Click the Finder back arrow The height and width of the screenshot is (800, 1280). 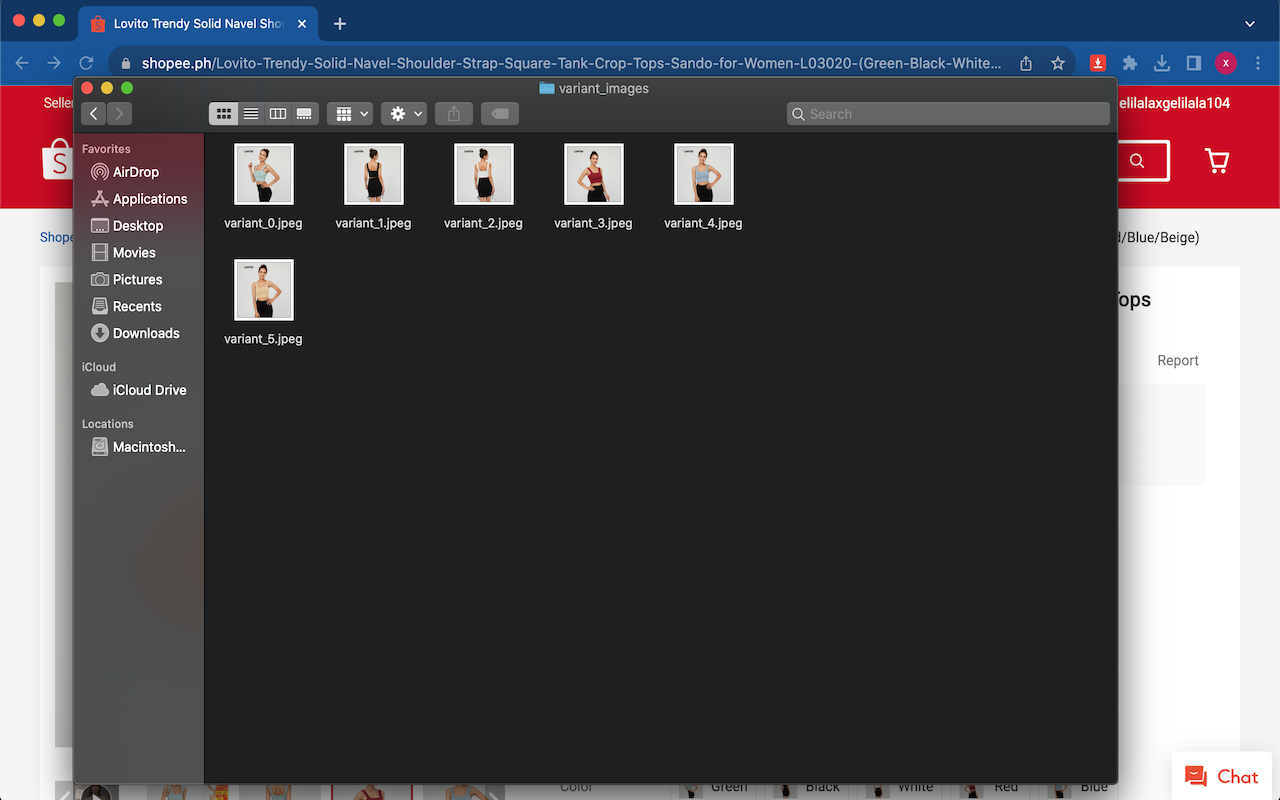[94, 114]
